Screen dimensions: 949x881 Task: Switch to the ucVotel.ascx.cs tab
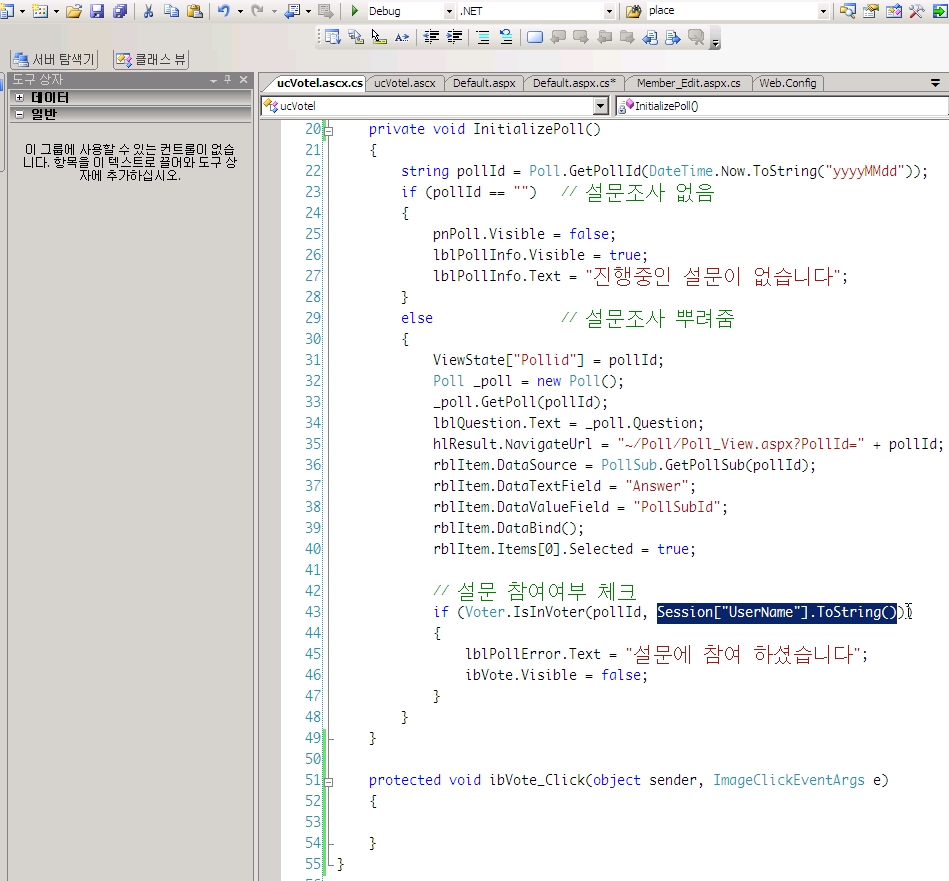[x=320, y=83]
